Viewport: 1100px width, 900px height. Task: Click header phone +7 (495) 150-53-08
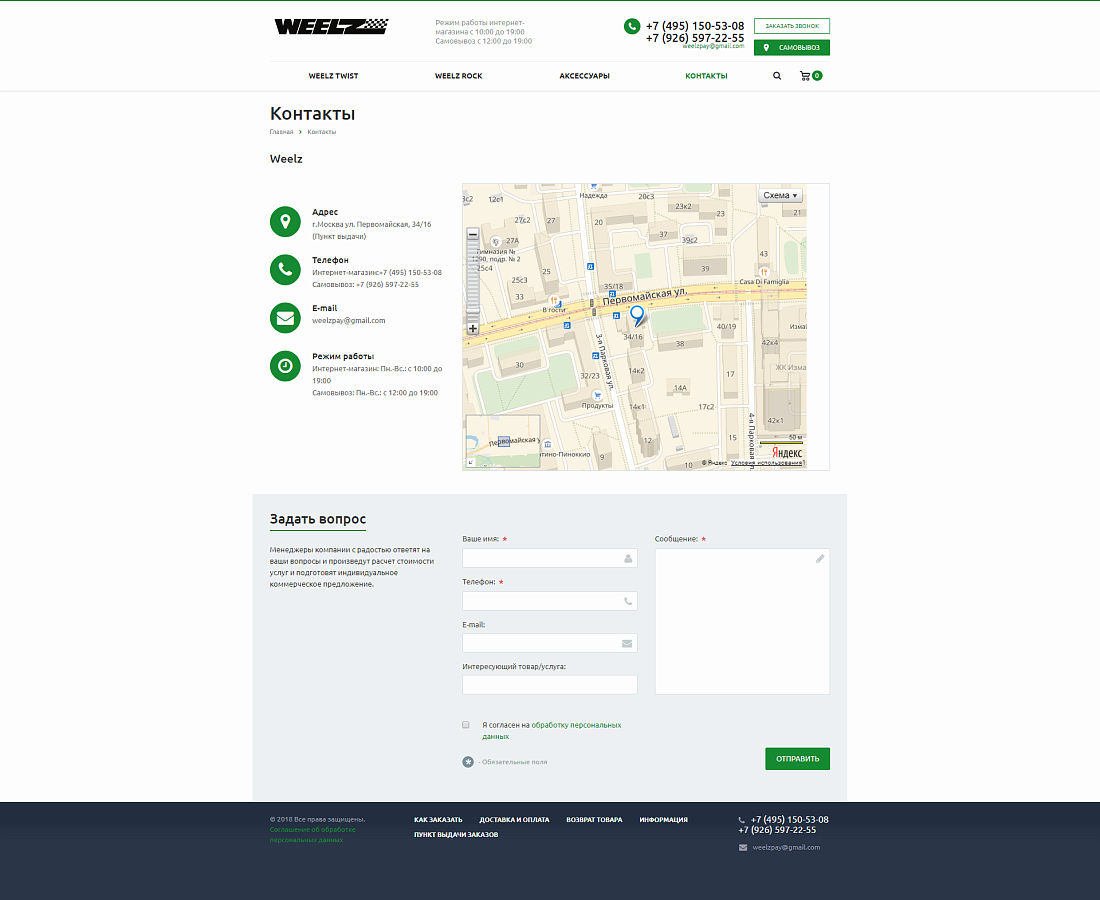click(695, 26)
